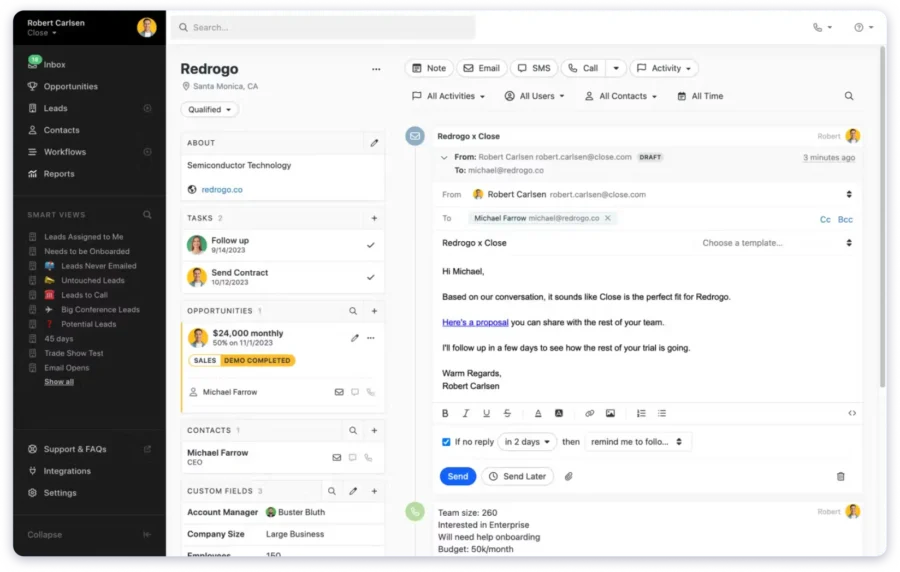The height and width of the screenshot is (572, 900).
Task: Add Cc recipients
Action: 825,219
